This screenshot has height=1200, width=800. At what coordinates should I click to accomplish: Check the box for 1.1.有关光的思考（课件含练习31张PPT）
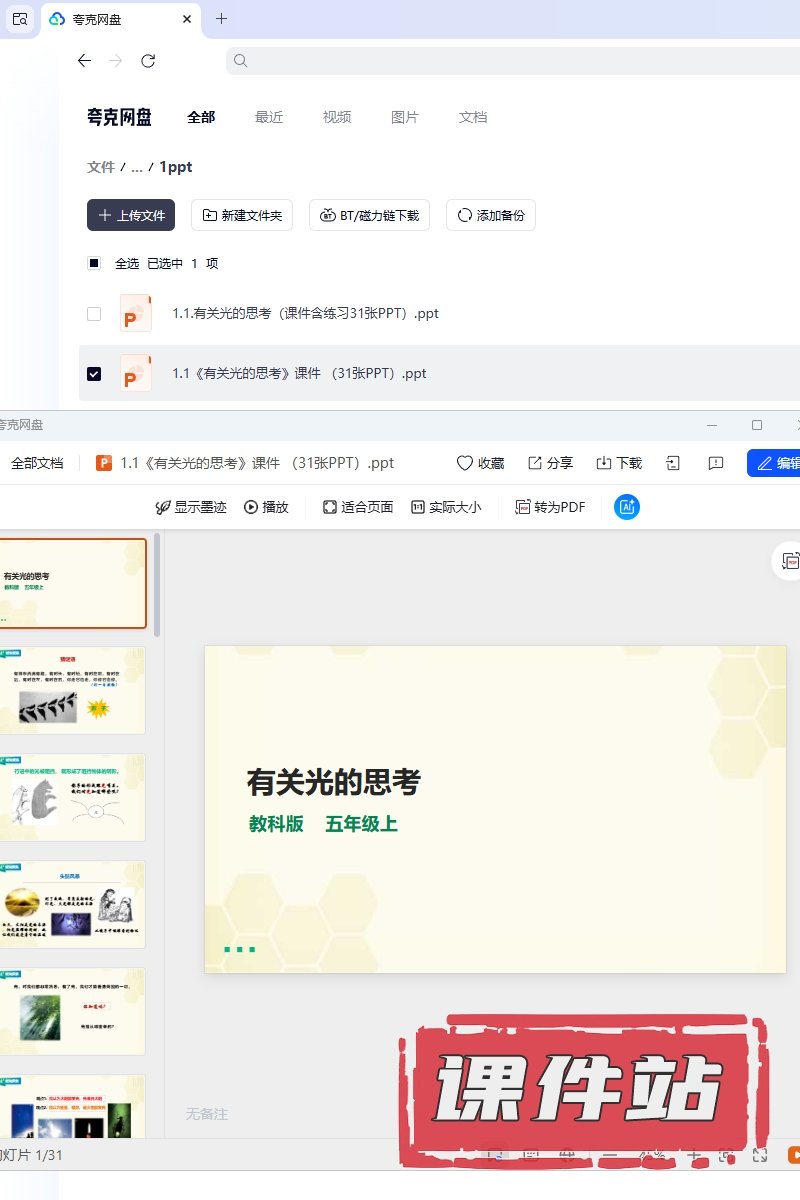(94, 313)
